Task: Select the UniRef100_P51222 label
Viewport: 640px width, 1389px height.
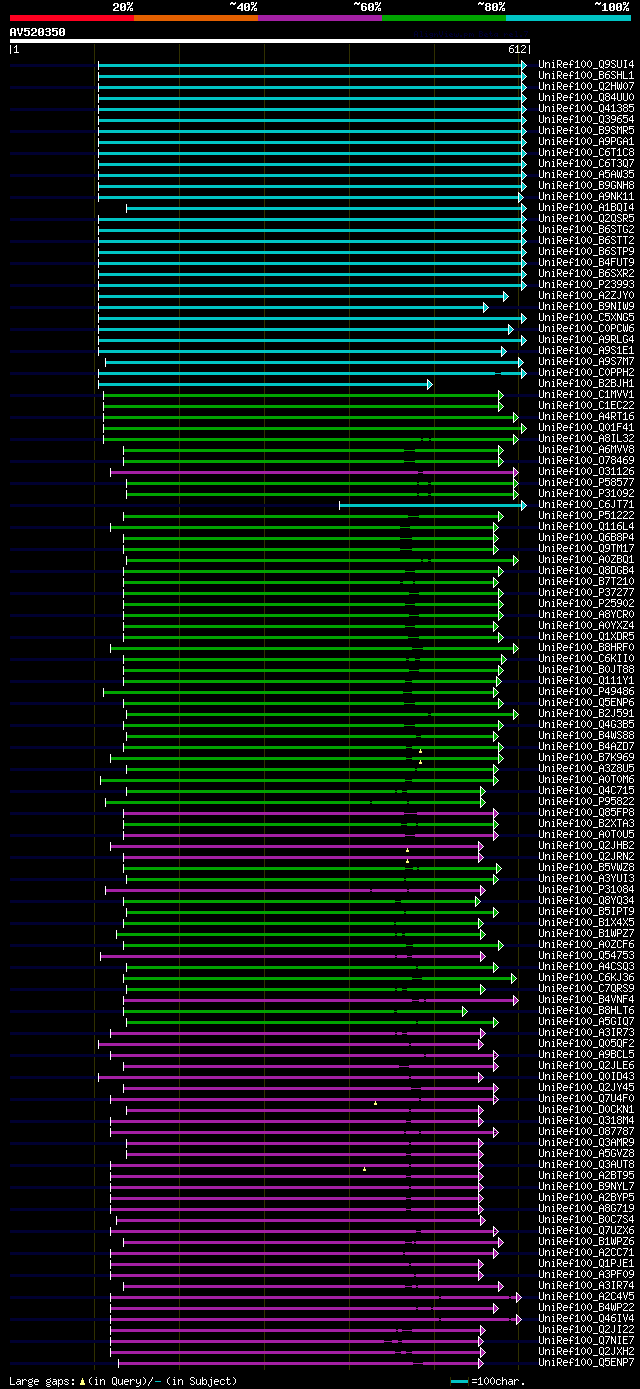Action: (x=586, y=515)
